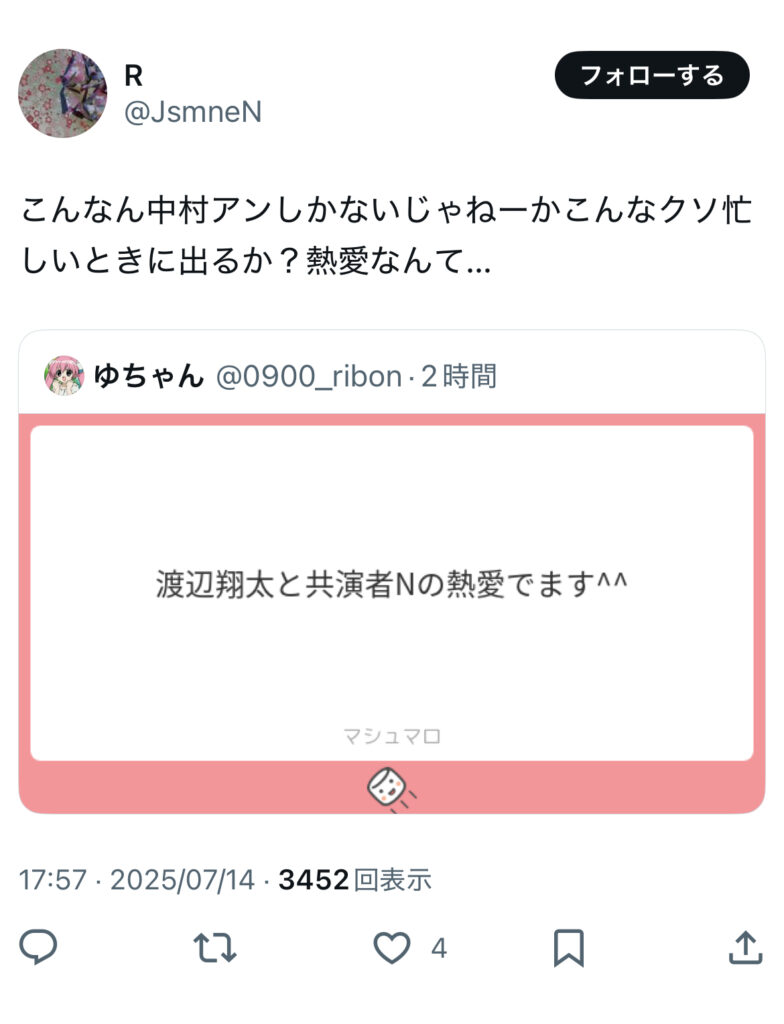
Task: Click the marshmallow mascot icon
Action: 391,790
